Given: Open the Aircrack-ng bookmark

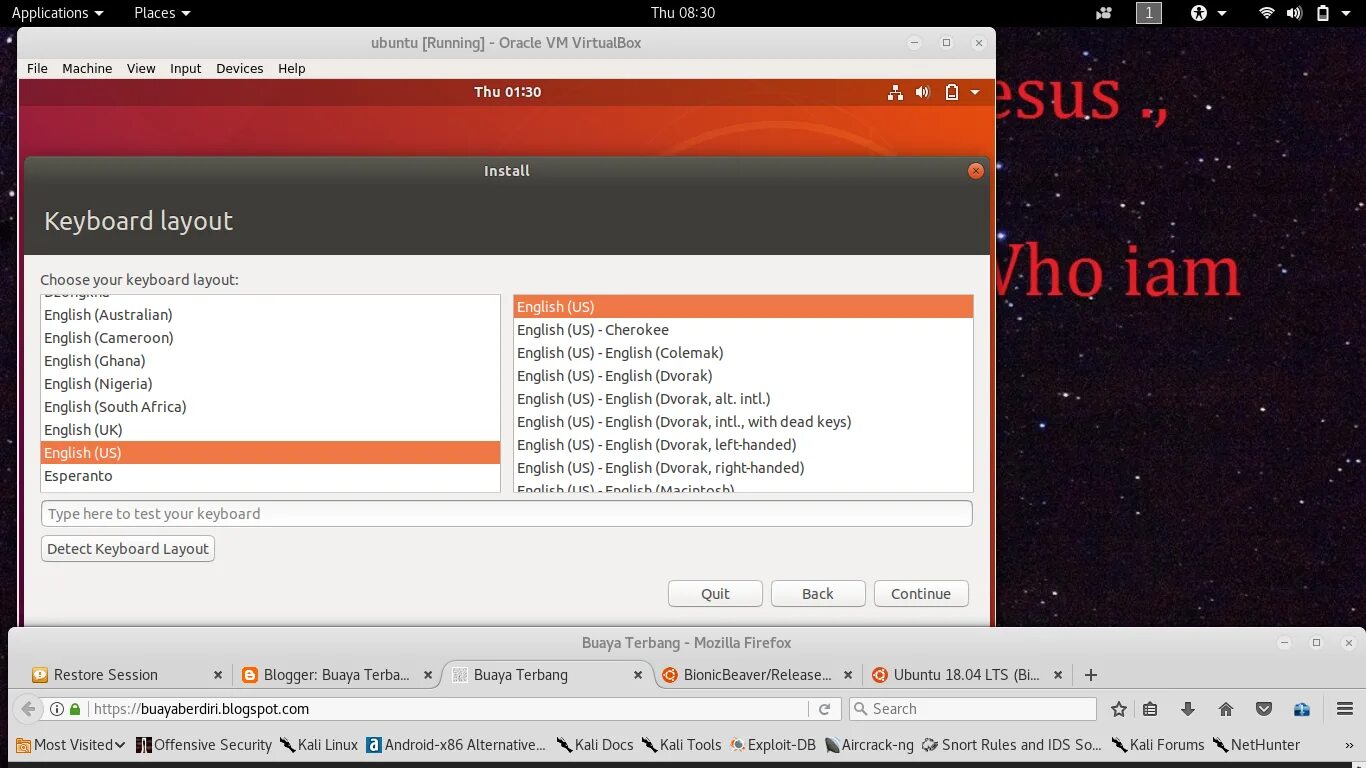Looking at the screenshot, I should [x=869, y=745].
